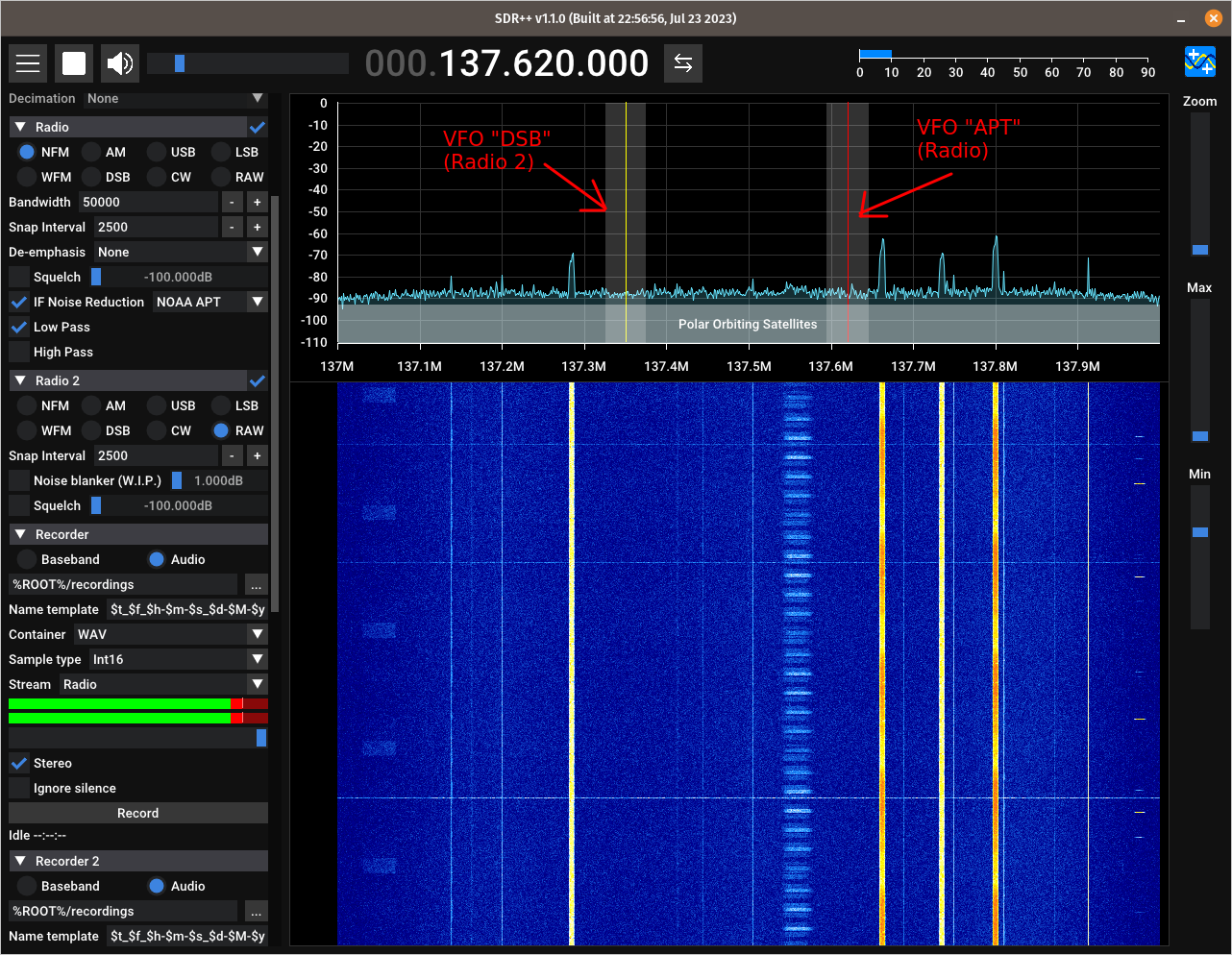The width and height of the screenshot is (1232, 955).
Task: Increase Bandwidth with plus button
Action: click(257, 202)
